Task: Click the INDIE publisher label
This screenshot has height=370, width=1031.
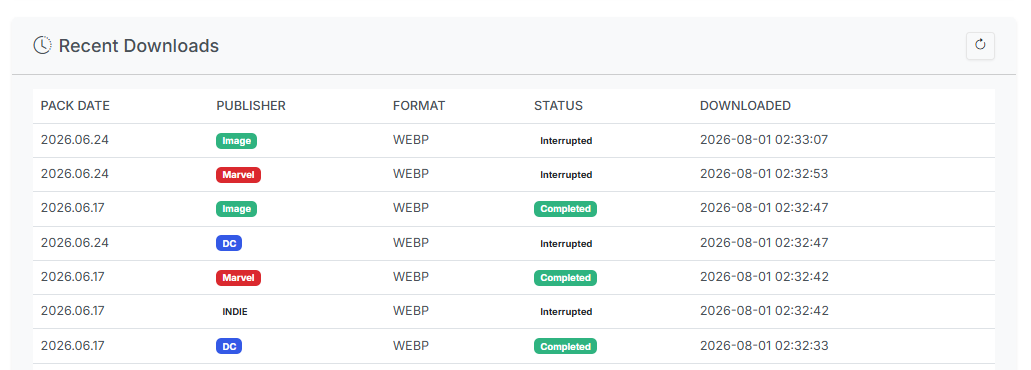Action: click(235, 312)
